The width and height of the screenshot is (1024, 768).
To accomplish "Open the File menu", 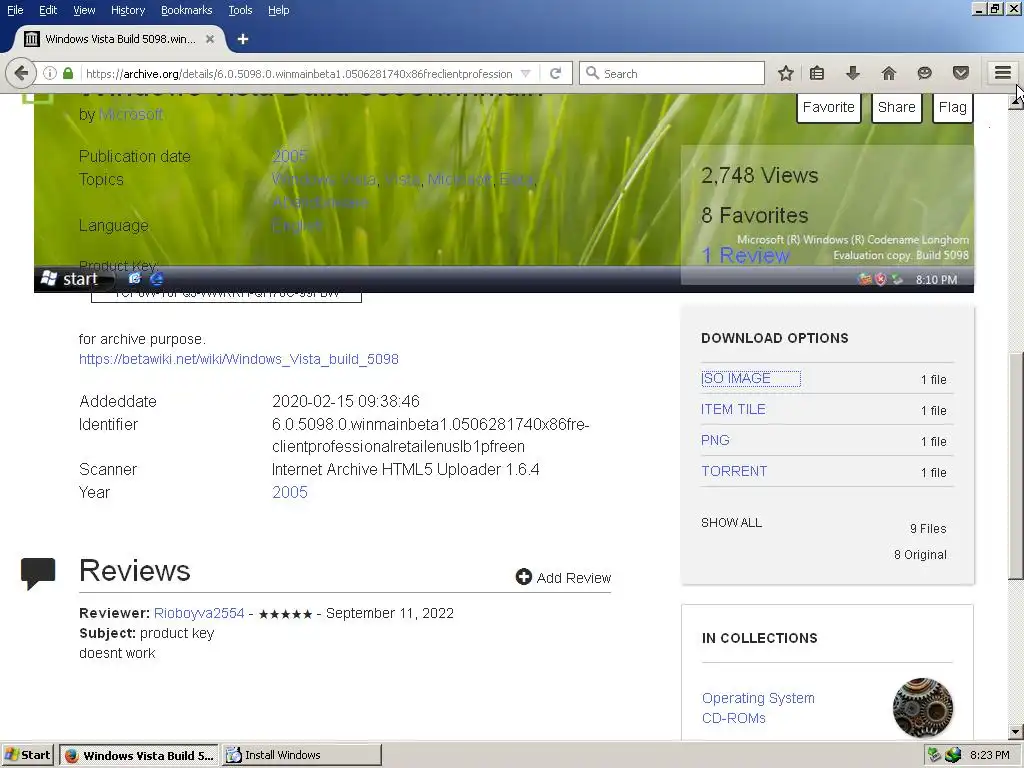I will tap(15, 10).
